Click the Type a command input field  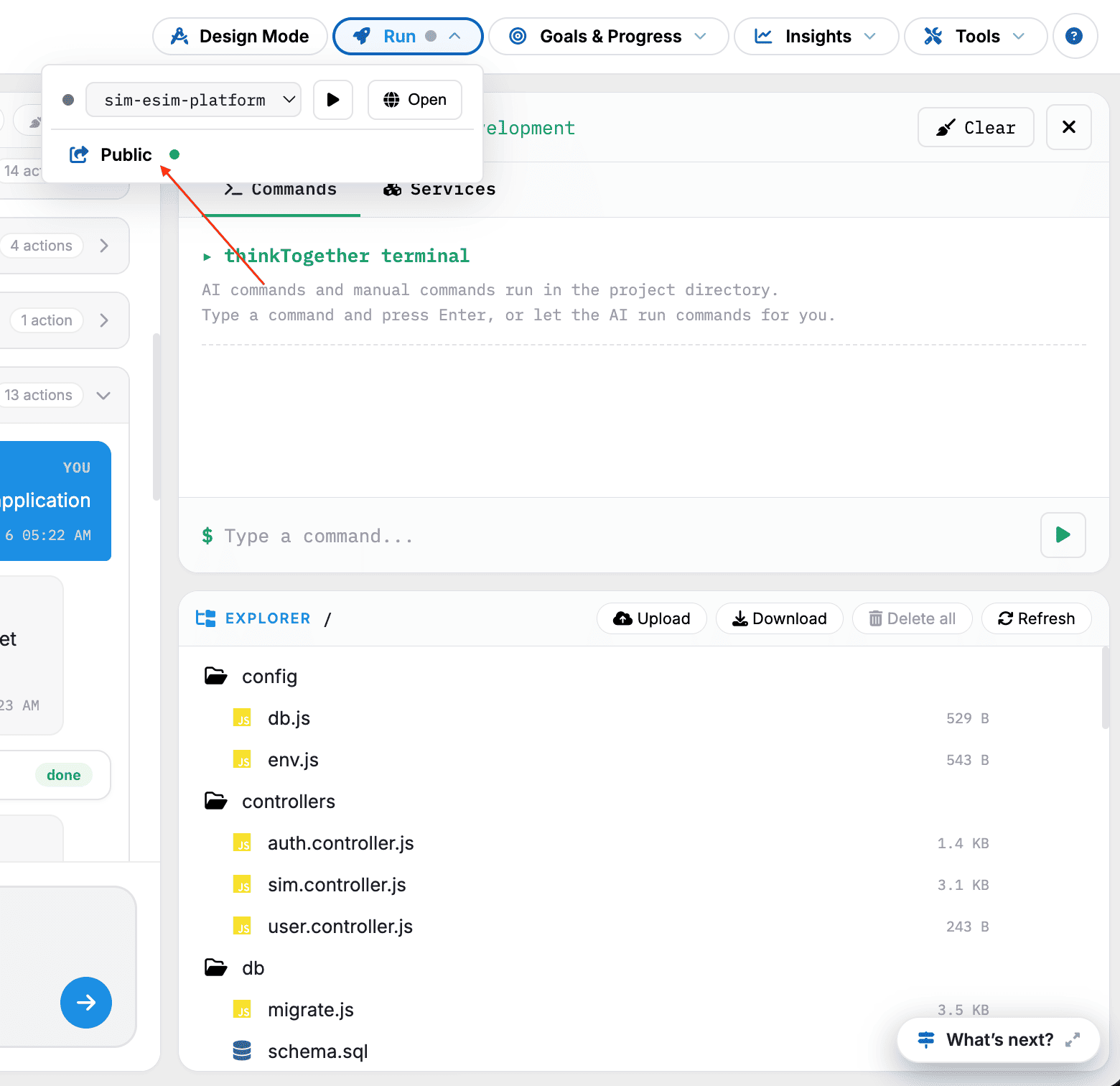coord(617,536)
